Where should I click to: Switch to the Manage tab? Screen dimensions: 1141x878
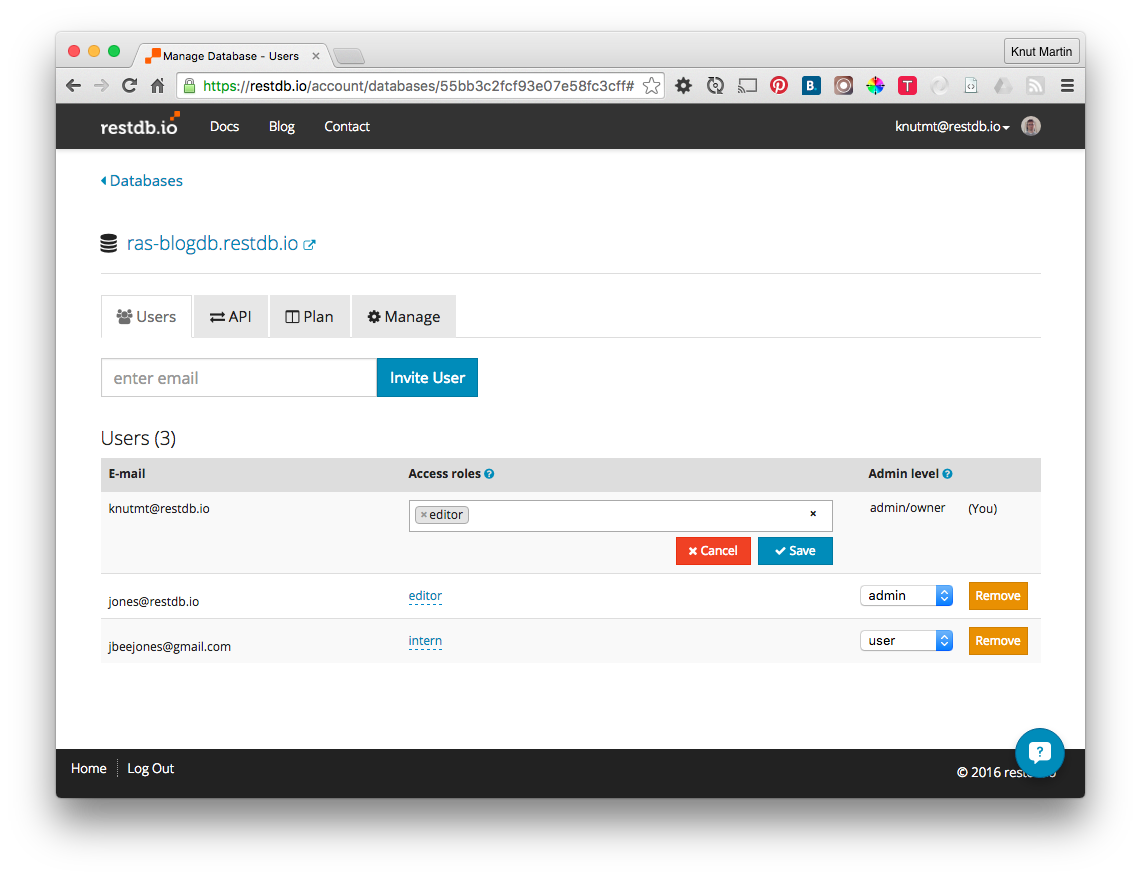point(404,316)
